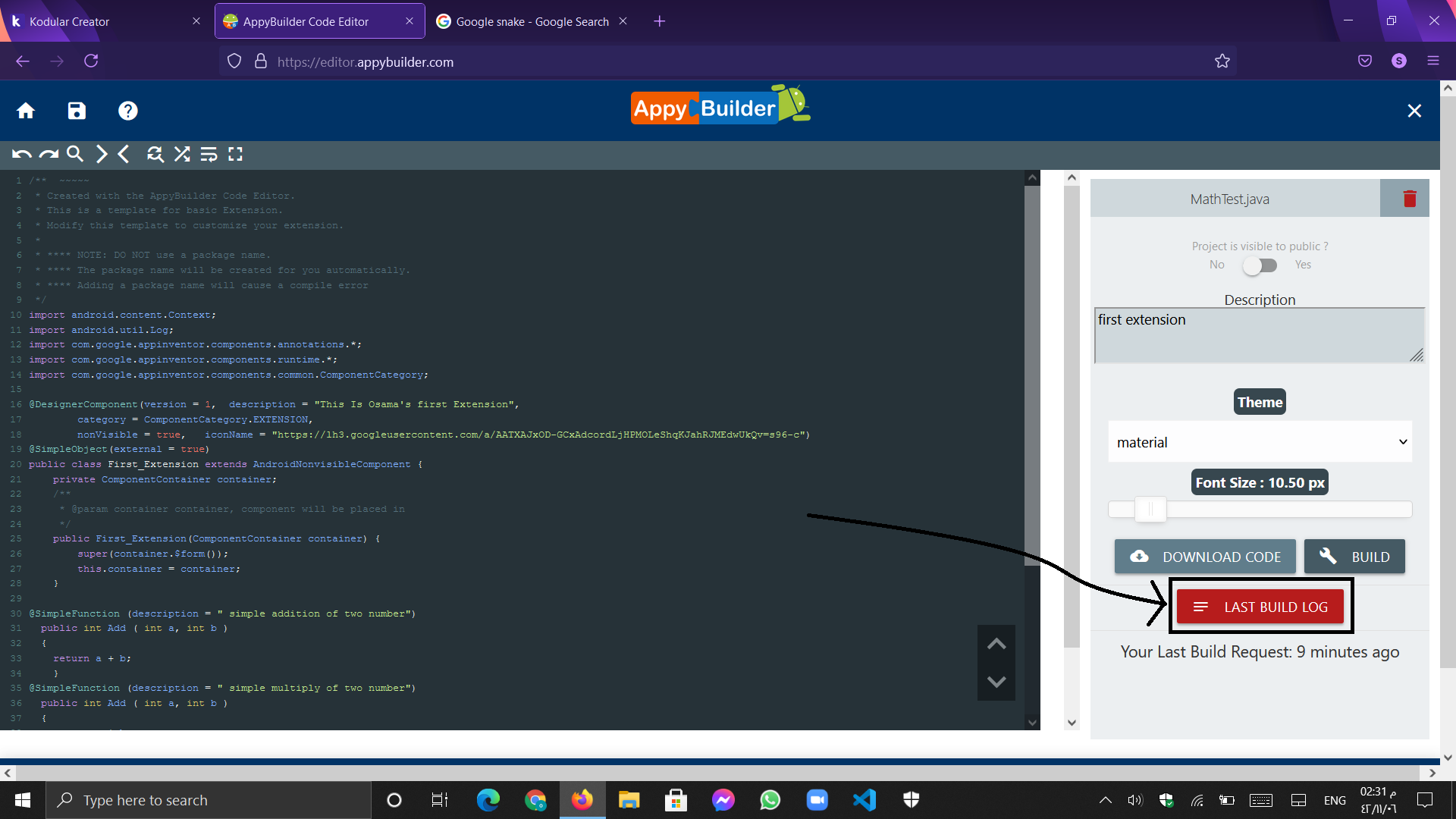Delete MathTest.java with trash icon

(1410, 199)
